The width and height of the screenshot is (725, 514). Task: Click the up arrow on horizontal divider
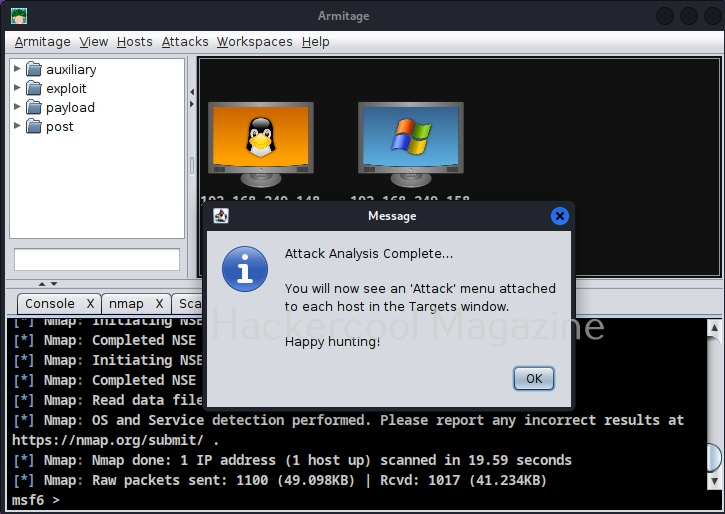coord(42,284)
